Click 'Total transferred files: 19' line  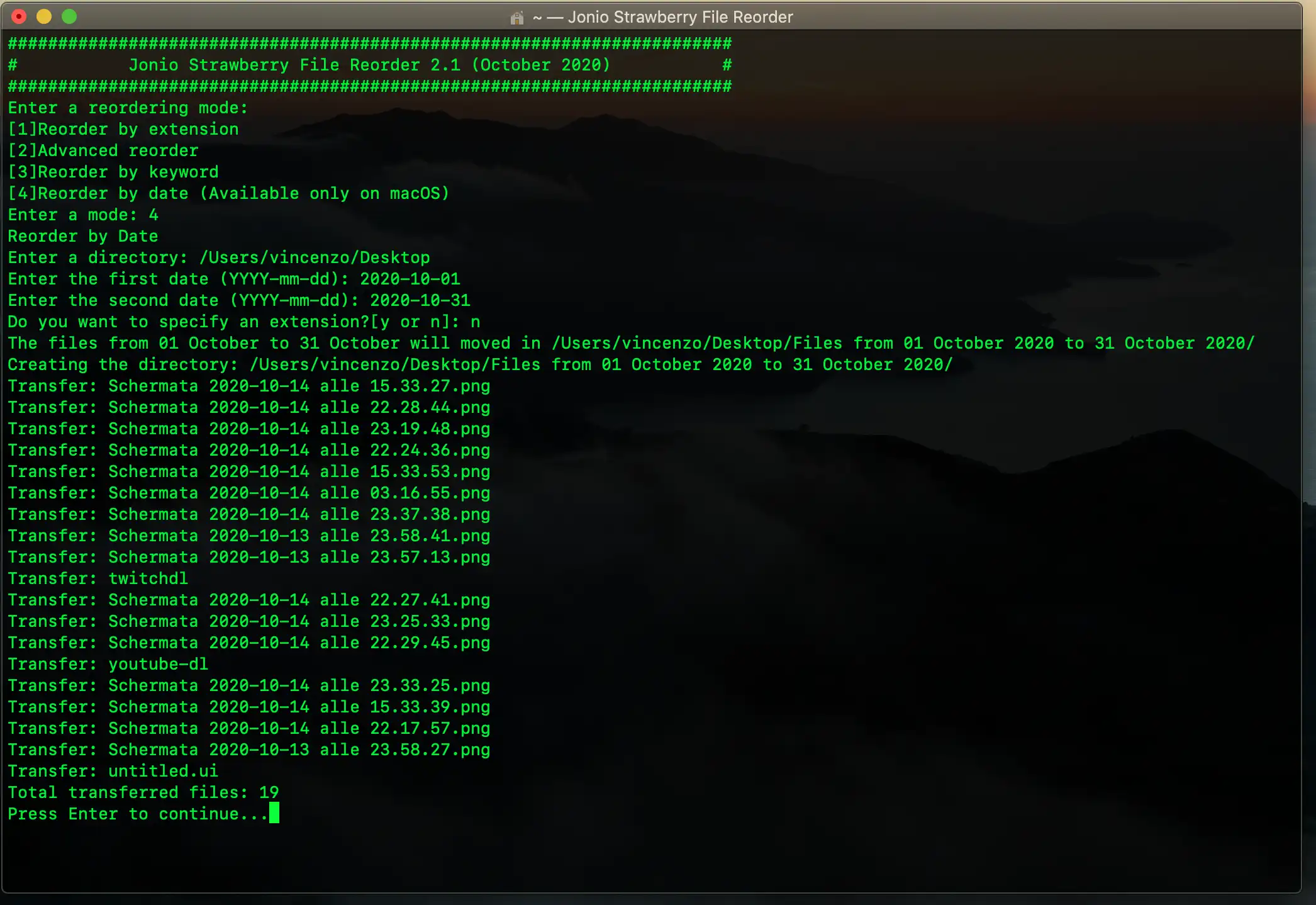click(x=143, y=792)
